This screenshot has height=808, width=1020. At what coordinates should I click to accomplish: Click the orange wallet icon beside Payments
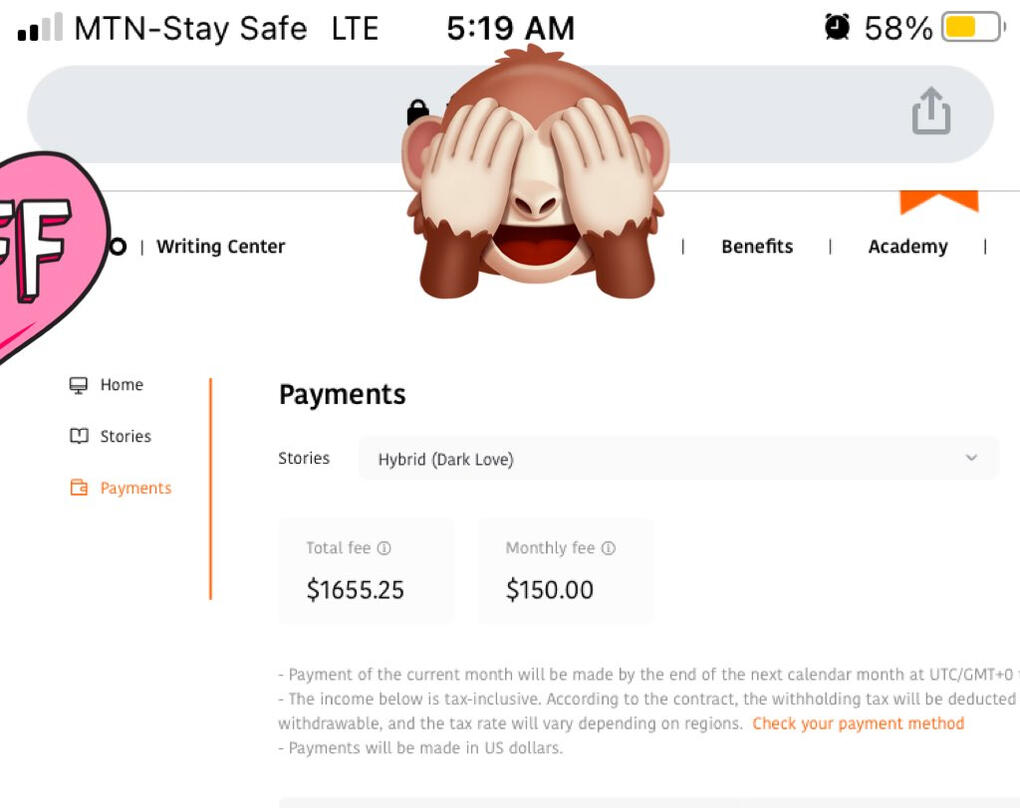pyautogui.click(x=78, y=488)
